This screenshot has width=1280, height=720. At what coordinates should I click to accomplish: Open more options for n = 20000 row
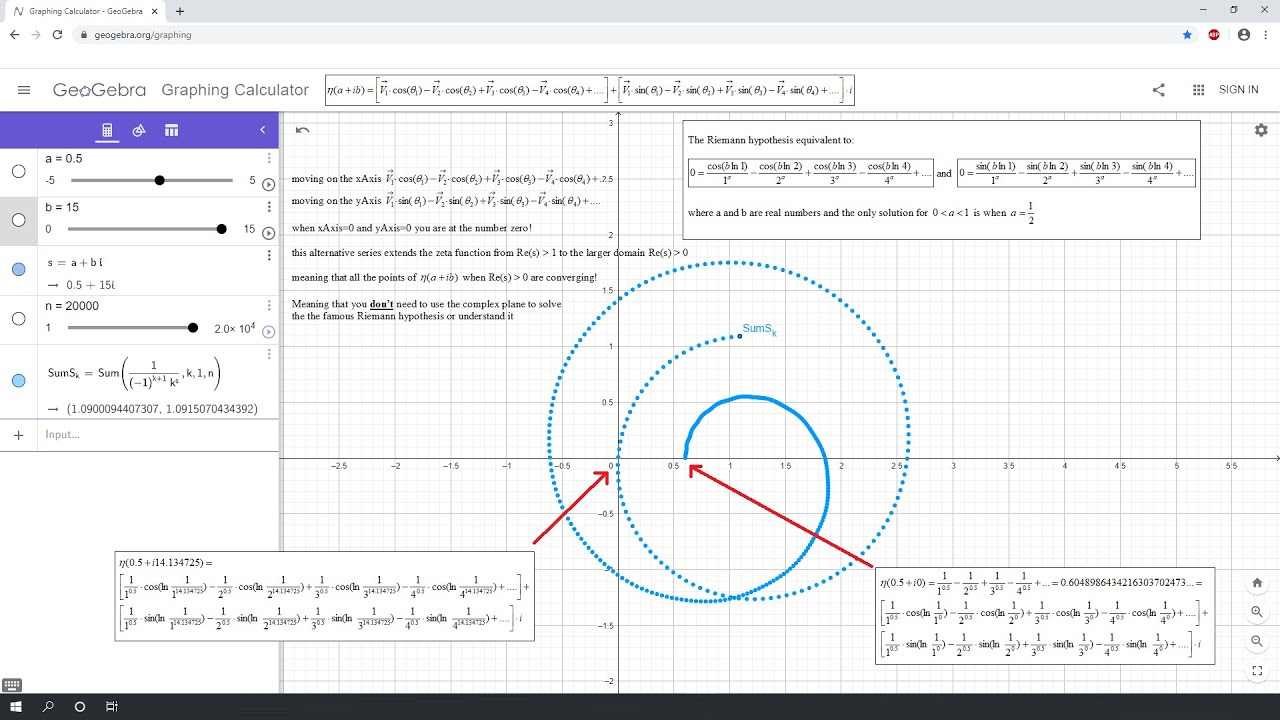point(269,305)
